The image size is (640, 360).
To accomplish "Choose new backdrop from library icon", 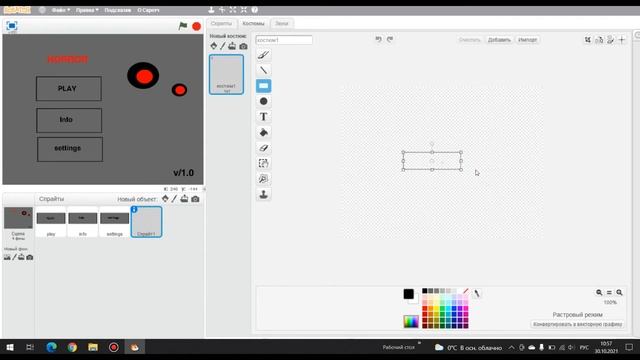I will point(7,257).
